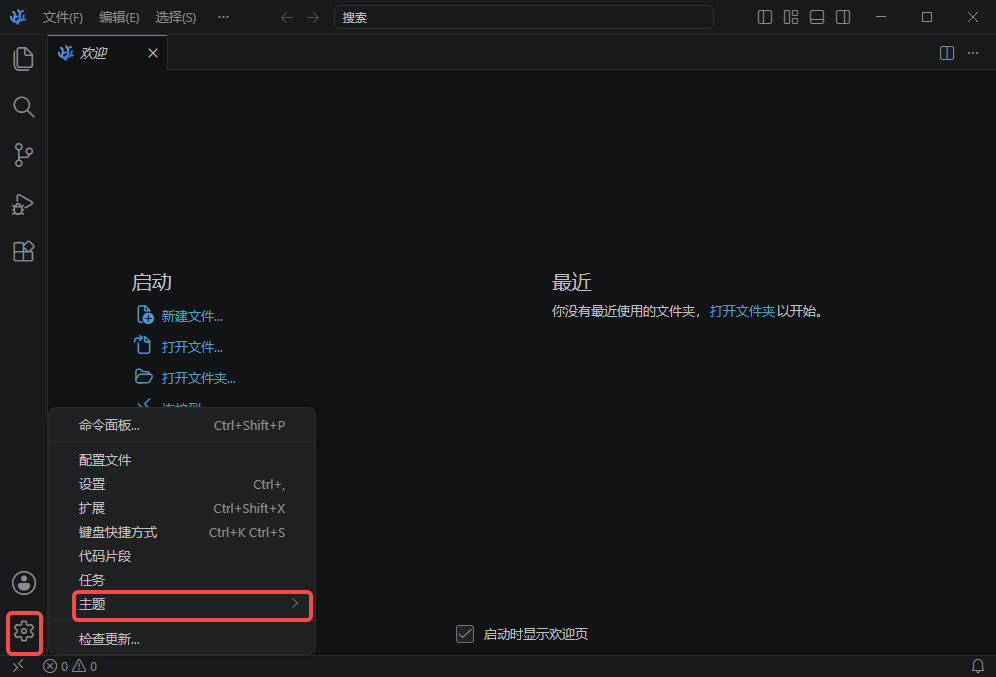Click the 搜索 command center field
996x677 pixels.
click(x=523, y=17)
